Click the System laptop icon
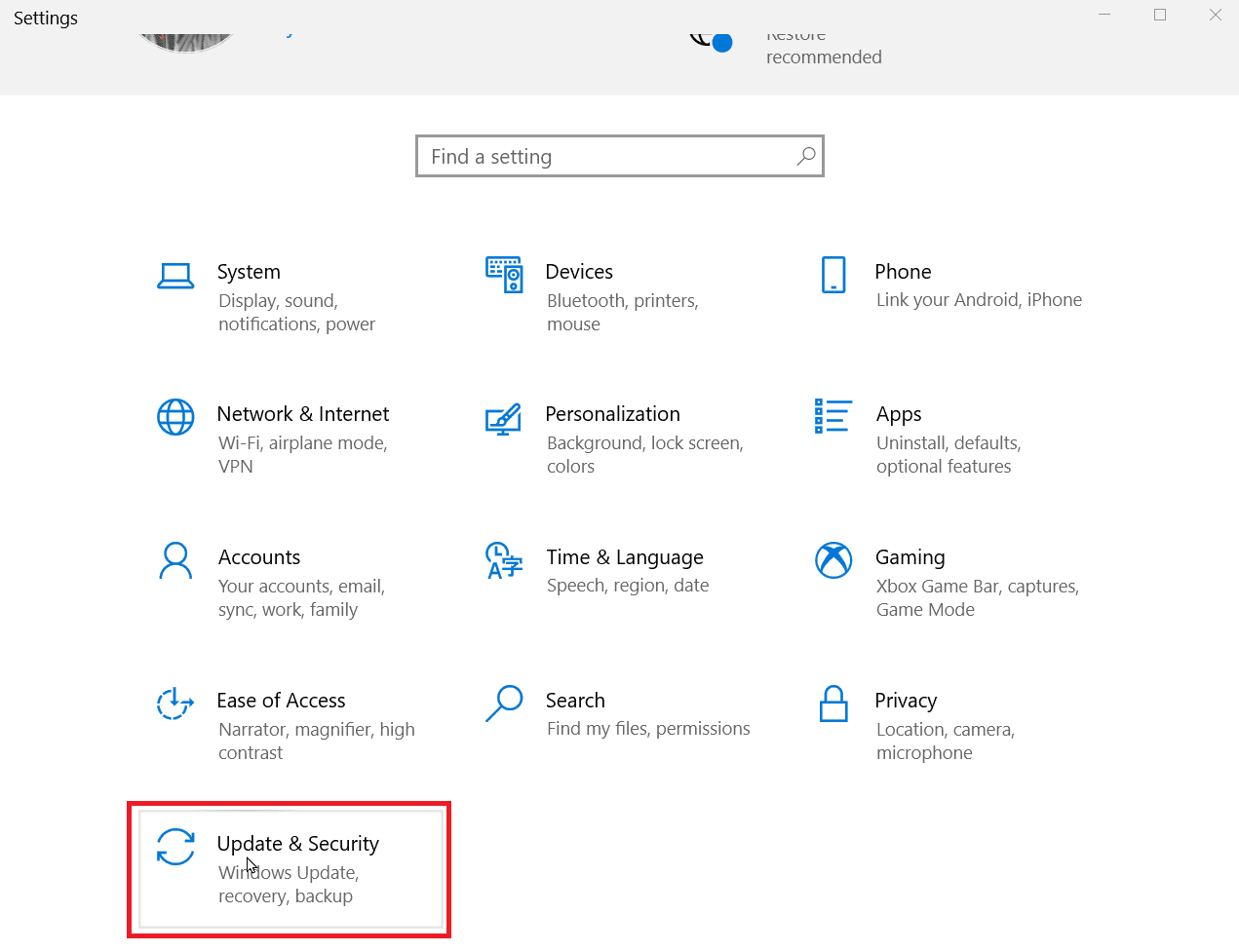Image resolution: width=1239 pixels, height=952 pixels. pyautogui.click(x=175, y=277)
